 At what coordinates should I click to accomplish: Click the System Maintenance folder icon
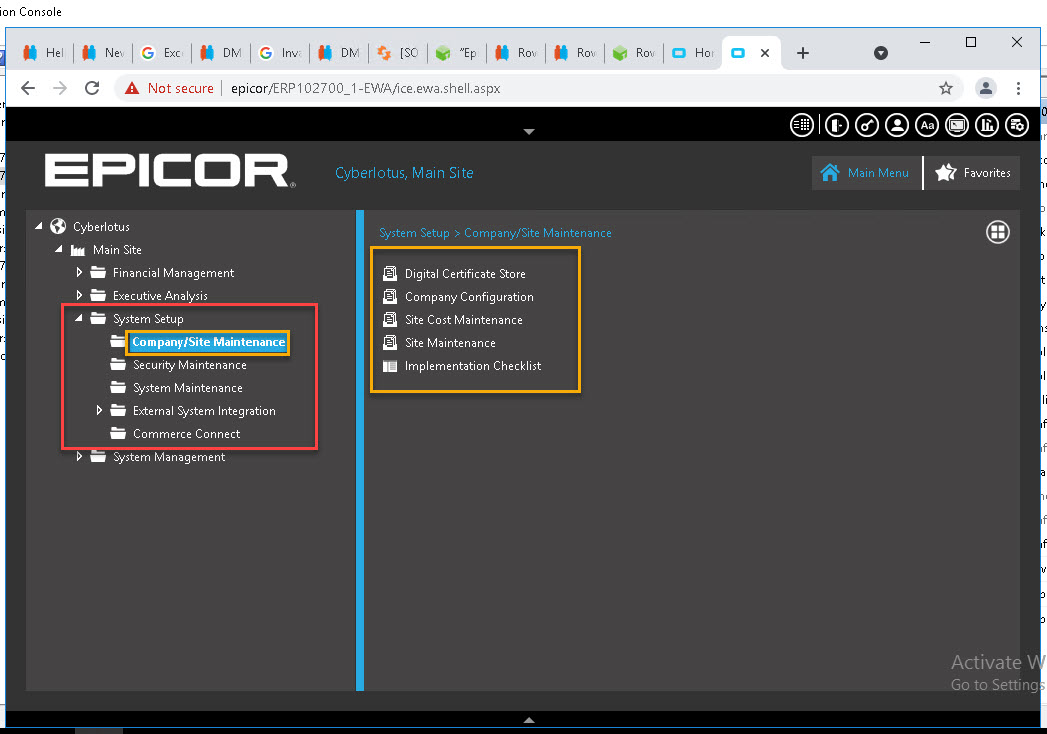[x=118, y=387]
